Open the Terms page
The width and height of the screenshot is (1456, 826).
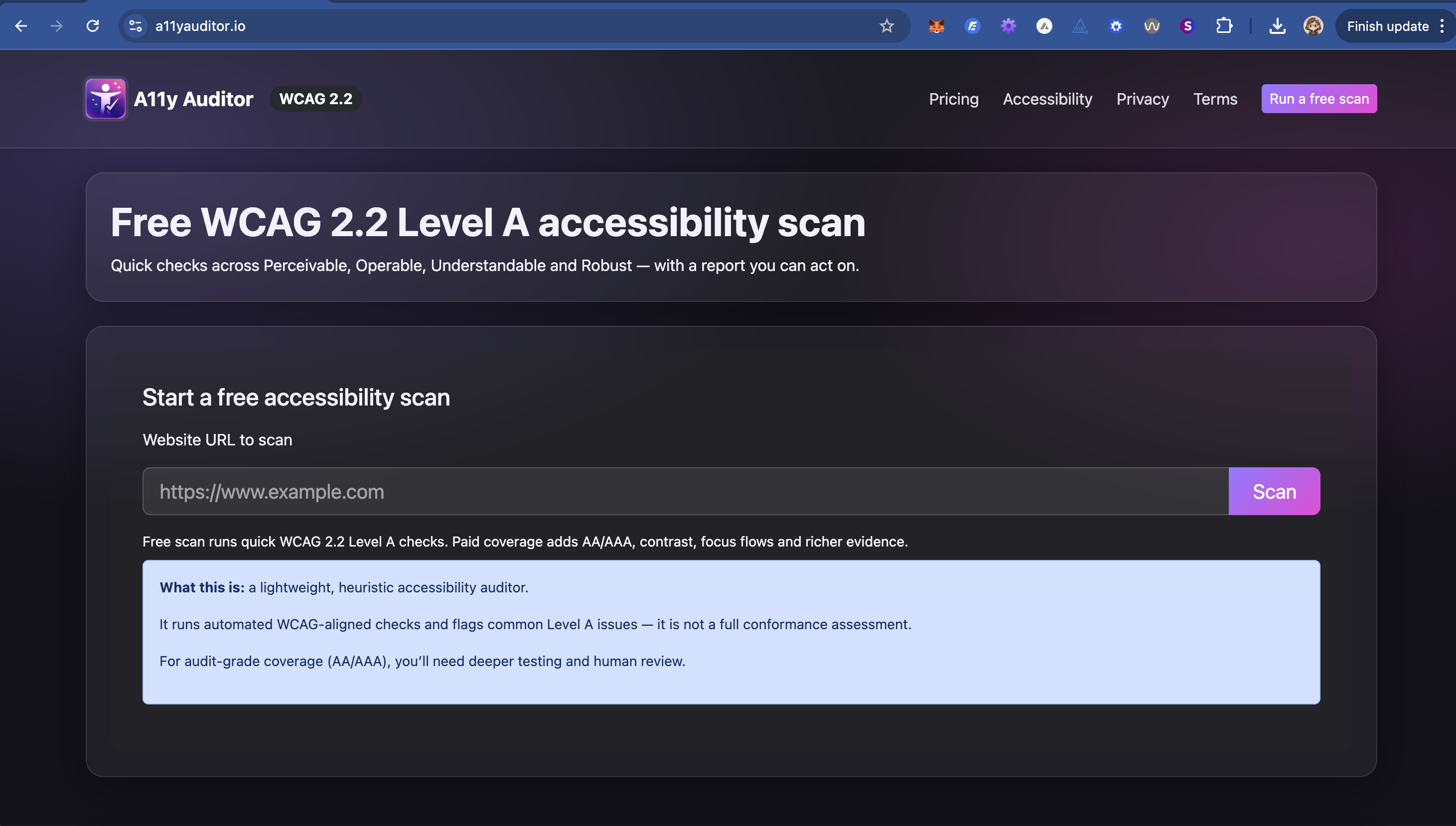coord(1214,98)
